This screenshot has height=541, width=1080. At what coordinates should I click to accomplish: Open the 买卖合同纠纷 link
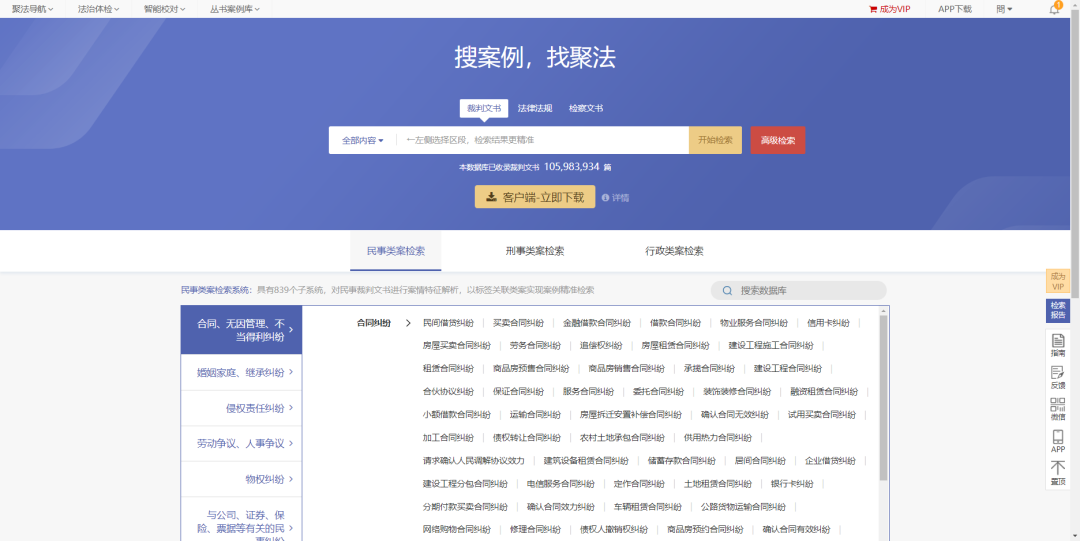point(518,323)
